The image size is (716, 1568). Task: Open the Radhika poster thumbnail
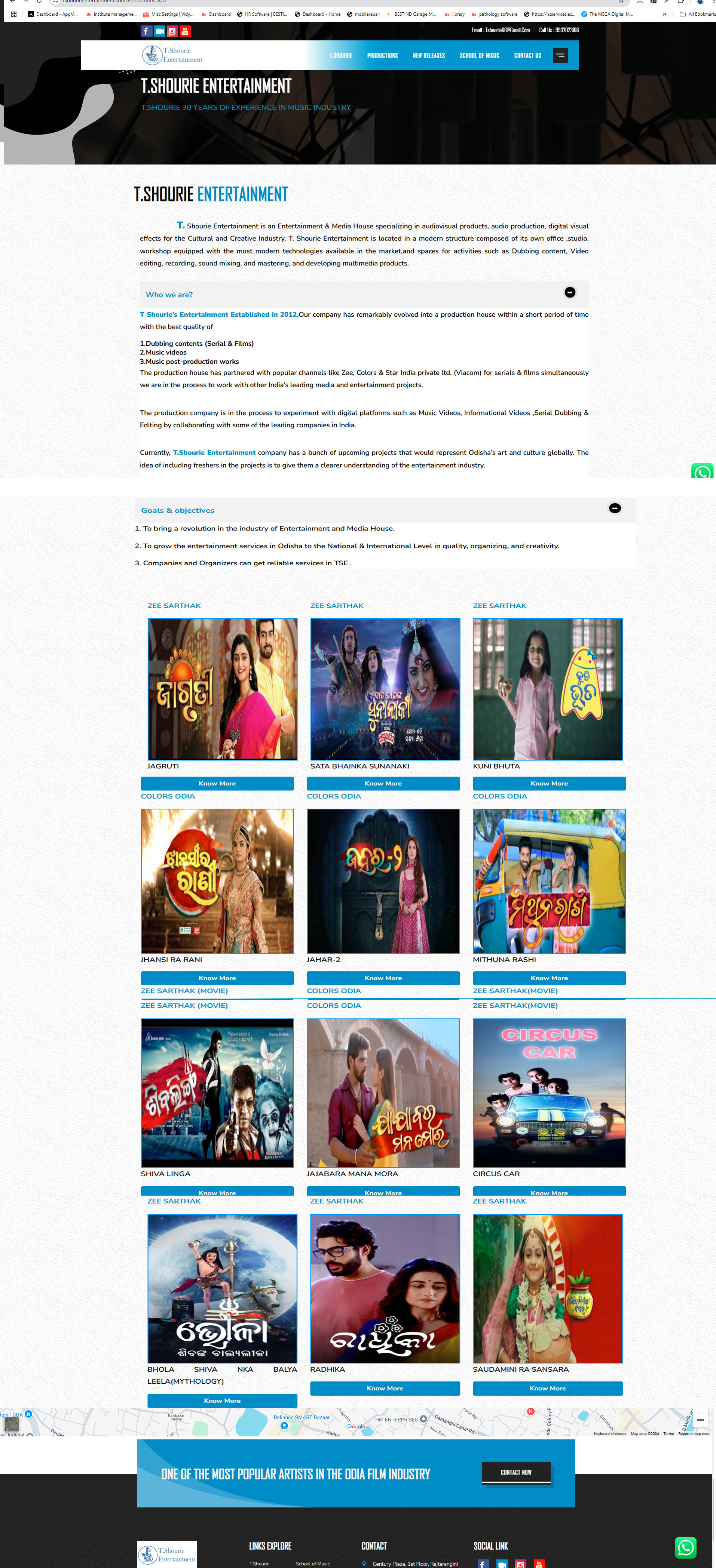385,1289
